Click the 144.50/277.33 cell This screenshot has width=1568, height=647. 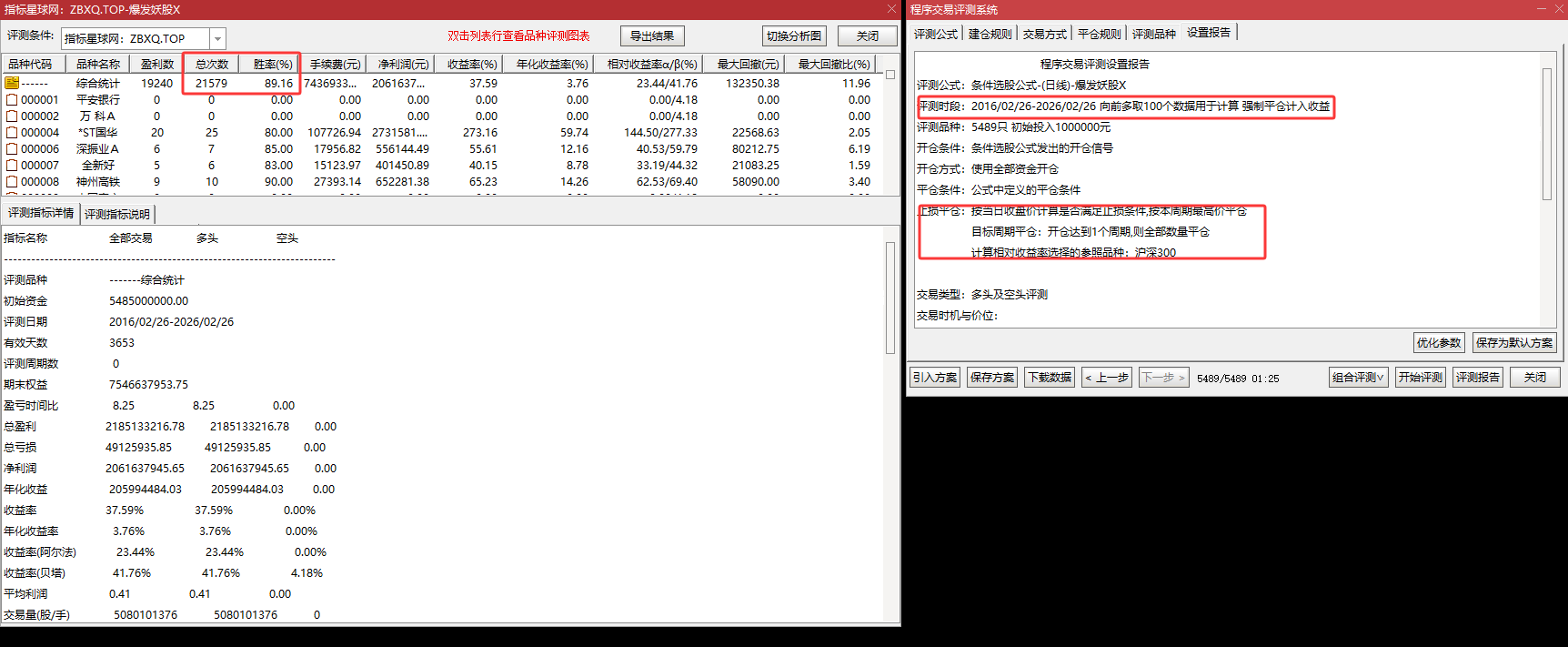[660, 133]
